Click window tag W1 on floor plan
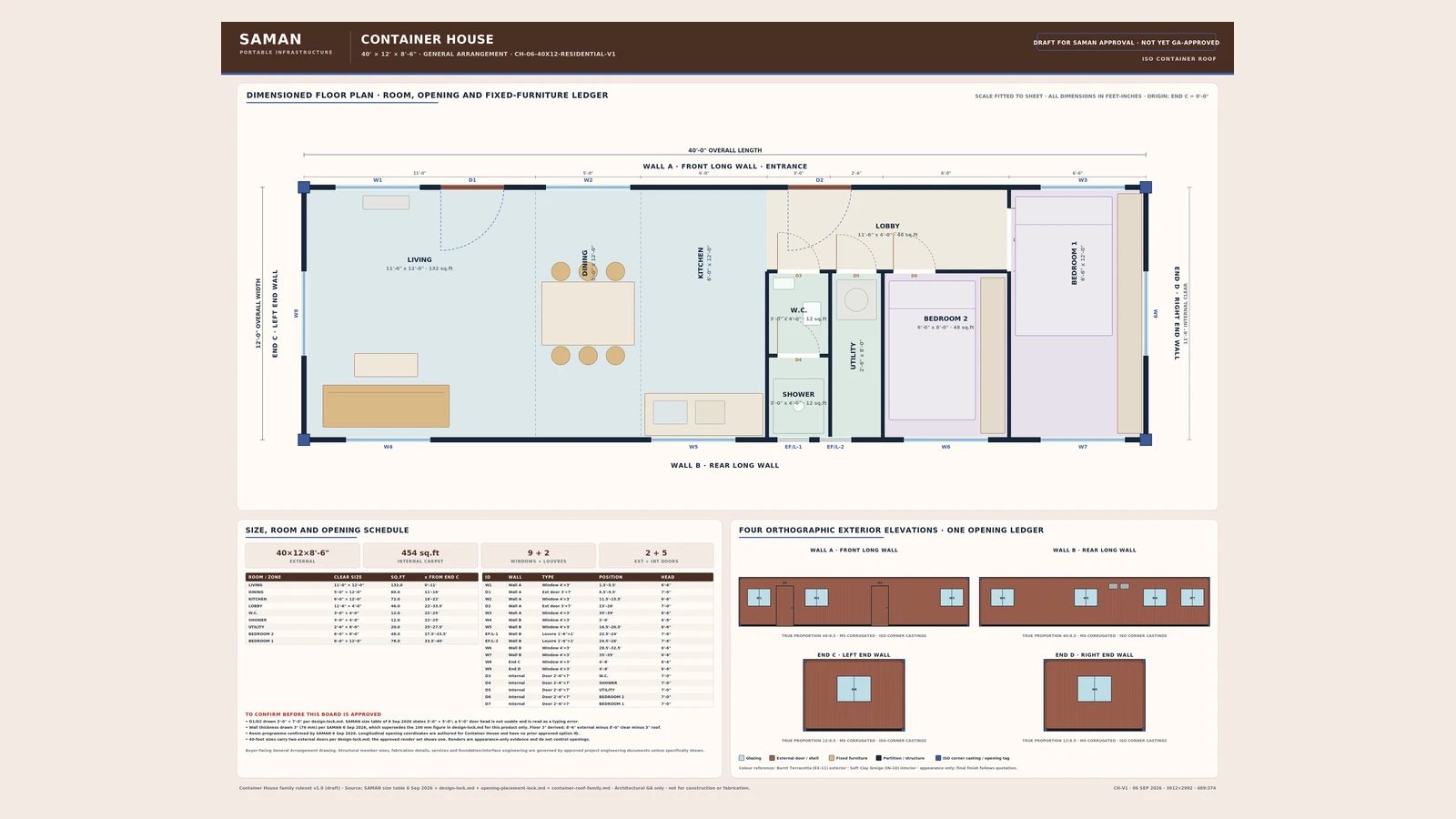The height and width of the screenshot is (819, 1456). [x=378, y=180]
